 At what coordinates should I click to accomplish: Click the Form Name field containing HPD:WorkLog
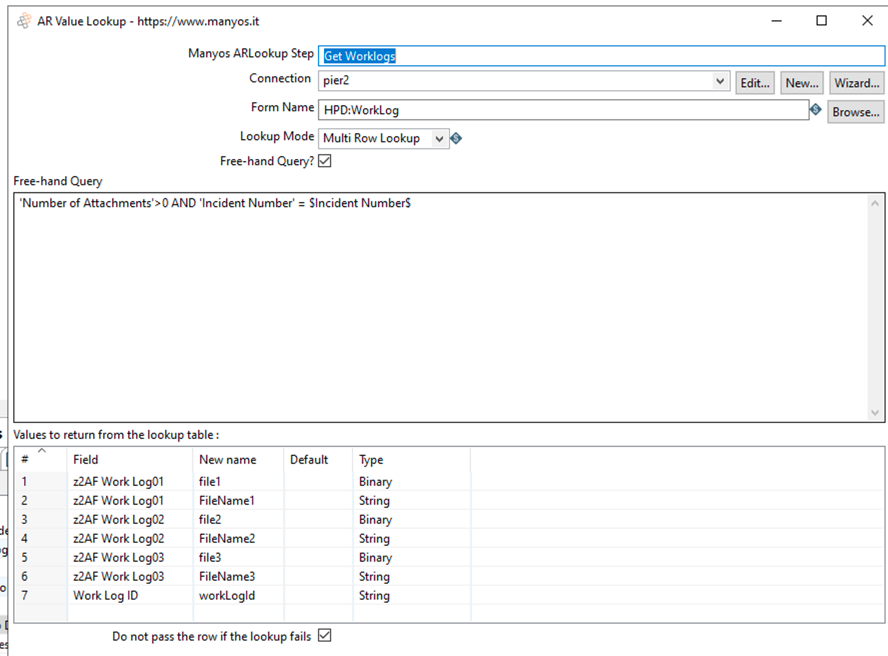pos(562,110)
